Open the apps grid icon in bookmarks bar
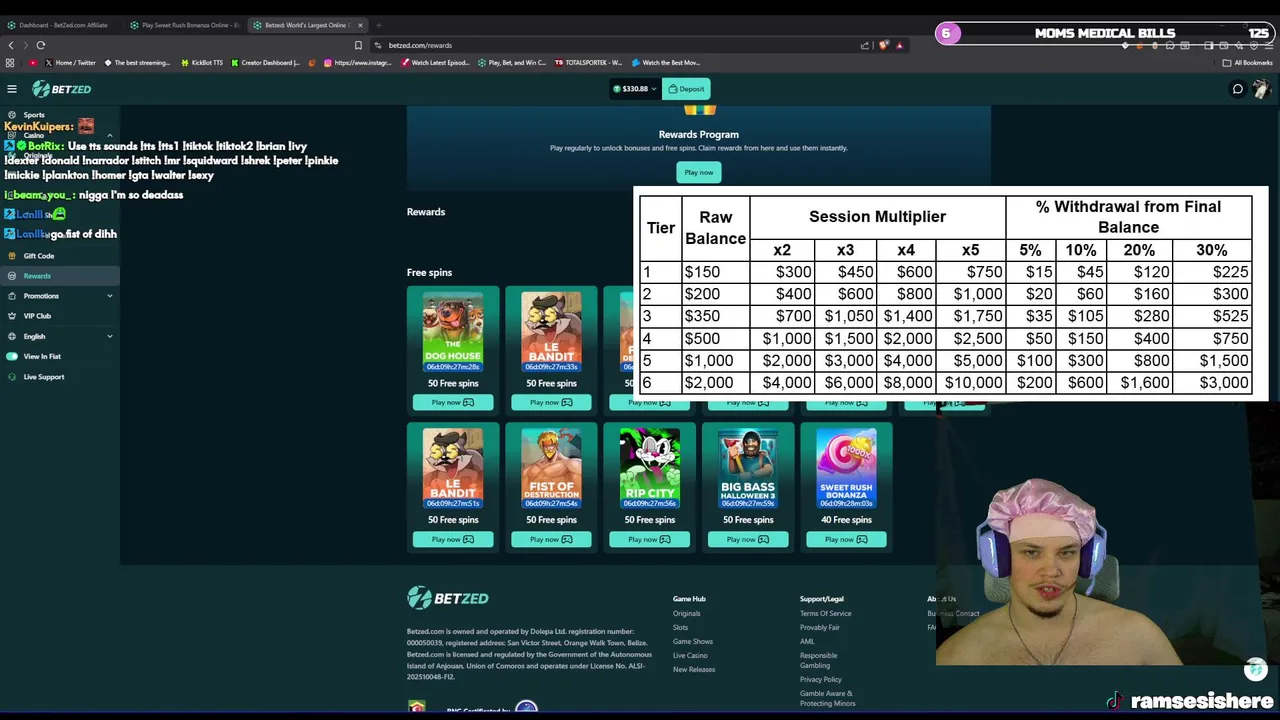This screenshot has width=1280, height=720. [11, 63]
